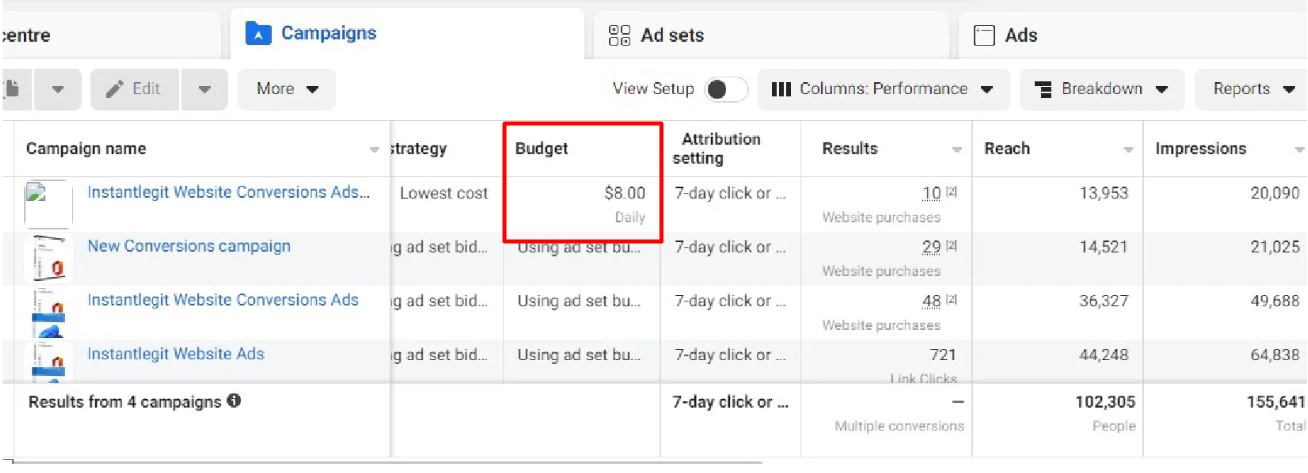The height and width of the screenshot is (473, 1308).
Task: Sort by the Reach column header
Action: [1007, 149]
